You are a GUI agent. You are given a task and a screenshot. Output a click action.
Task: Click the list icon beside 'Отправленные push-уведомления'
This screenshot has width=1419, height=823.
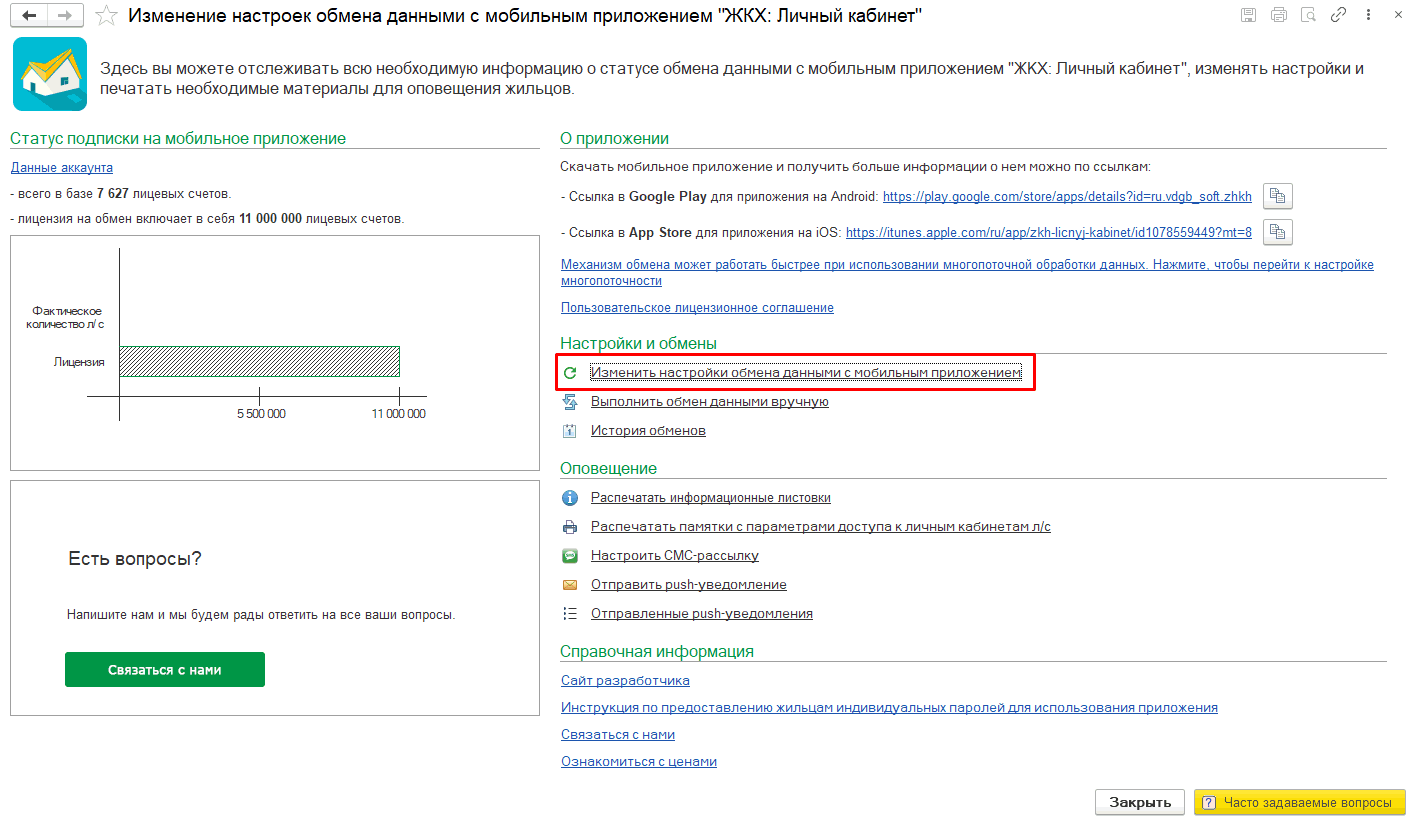(570, 614)
